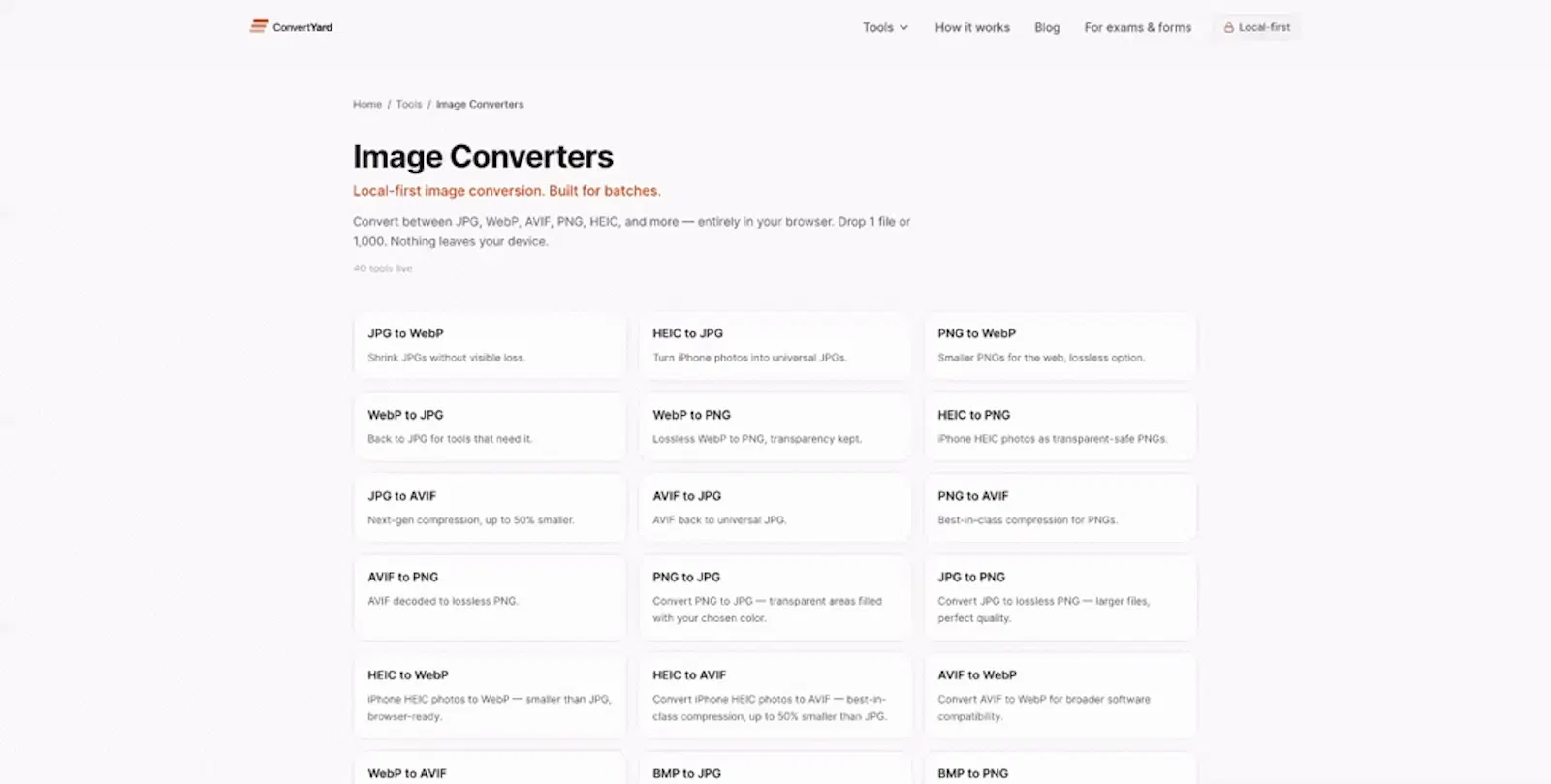Open the PNG to WebP converter

click(1060, 345)
